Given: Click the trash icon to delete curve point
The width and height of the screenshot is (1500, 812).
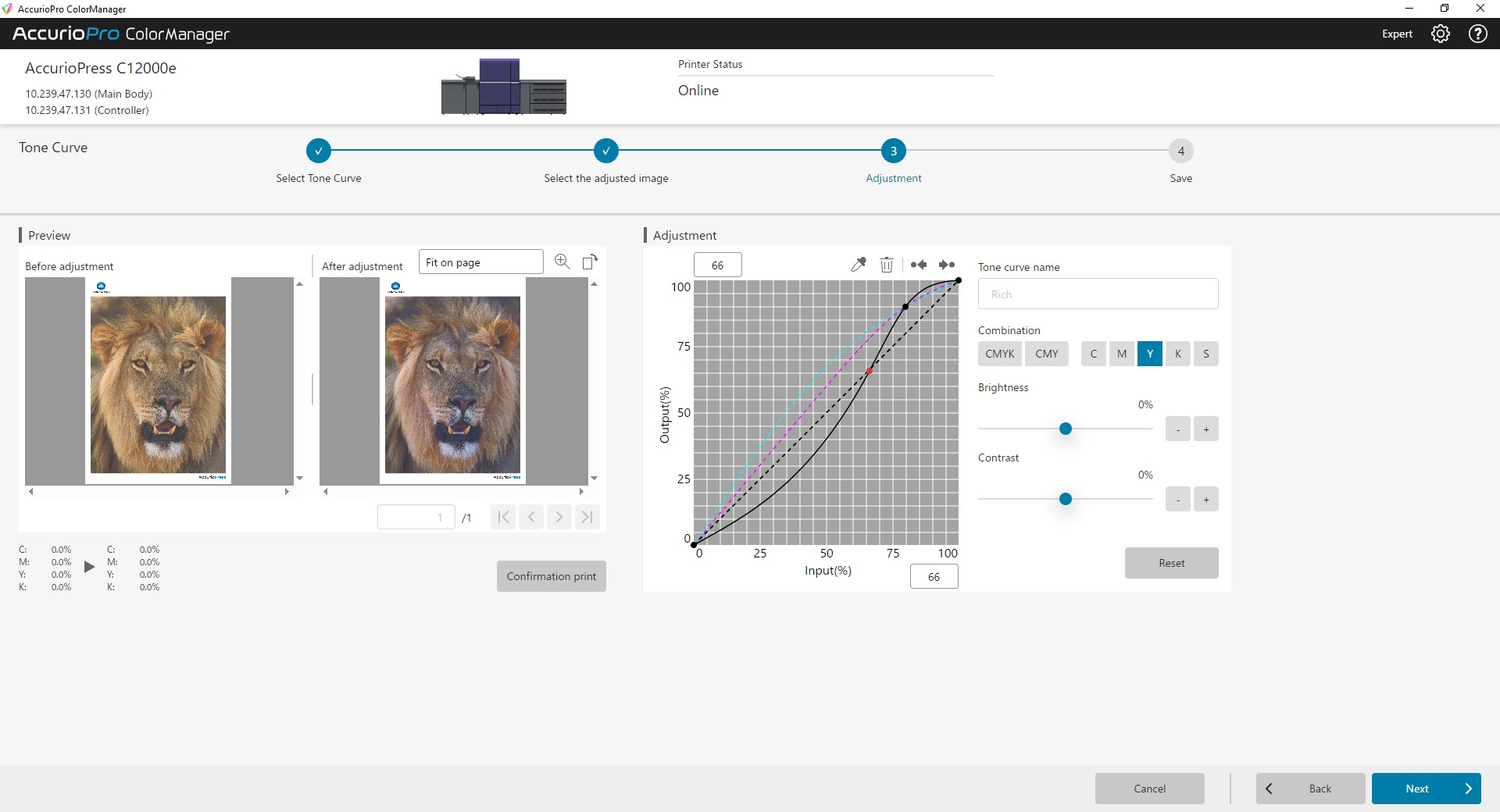Looking at the screenshot, I should coord(886,265).
